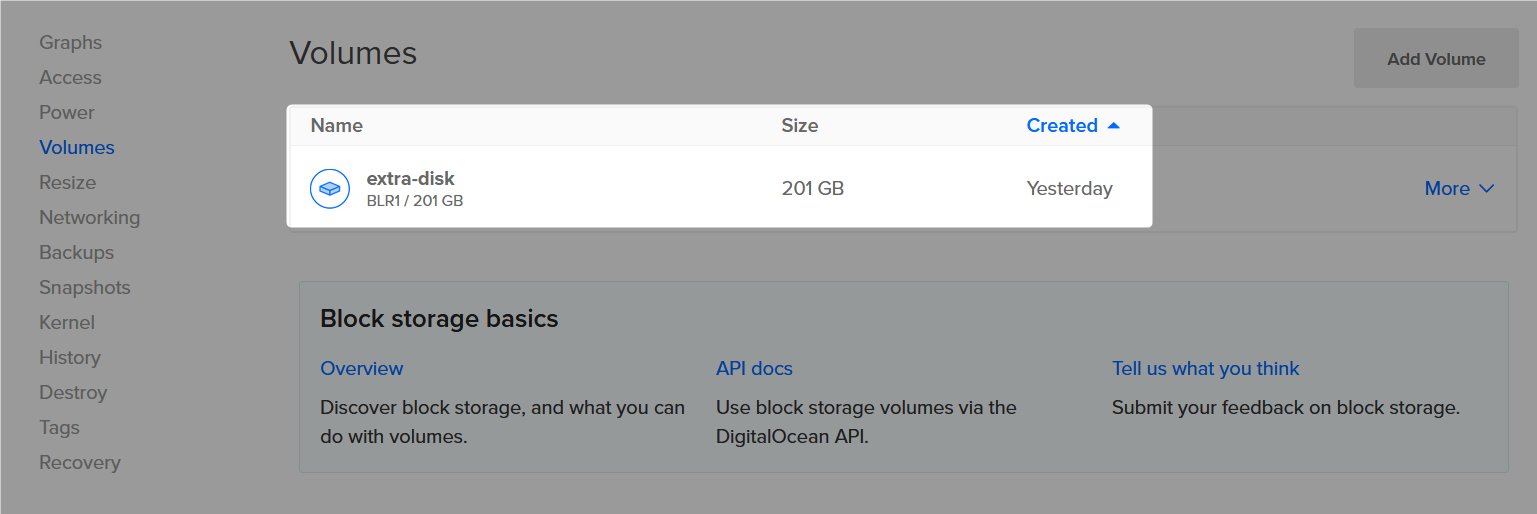
Task: Show the Backups section
Action: 76,253
